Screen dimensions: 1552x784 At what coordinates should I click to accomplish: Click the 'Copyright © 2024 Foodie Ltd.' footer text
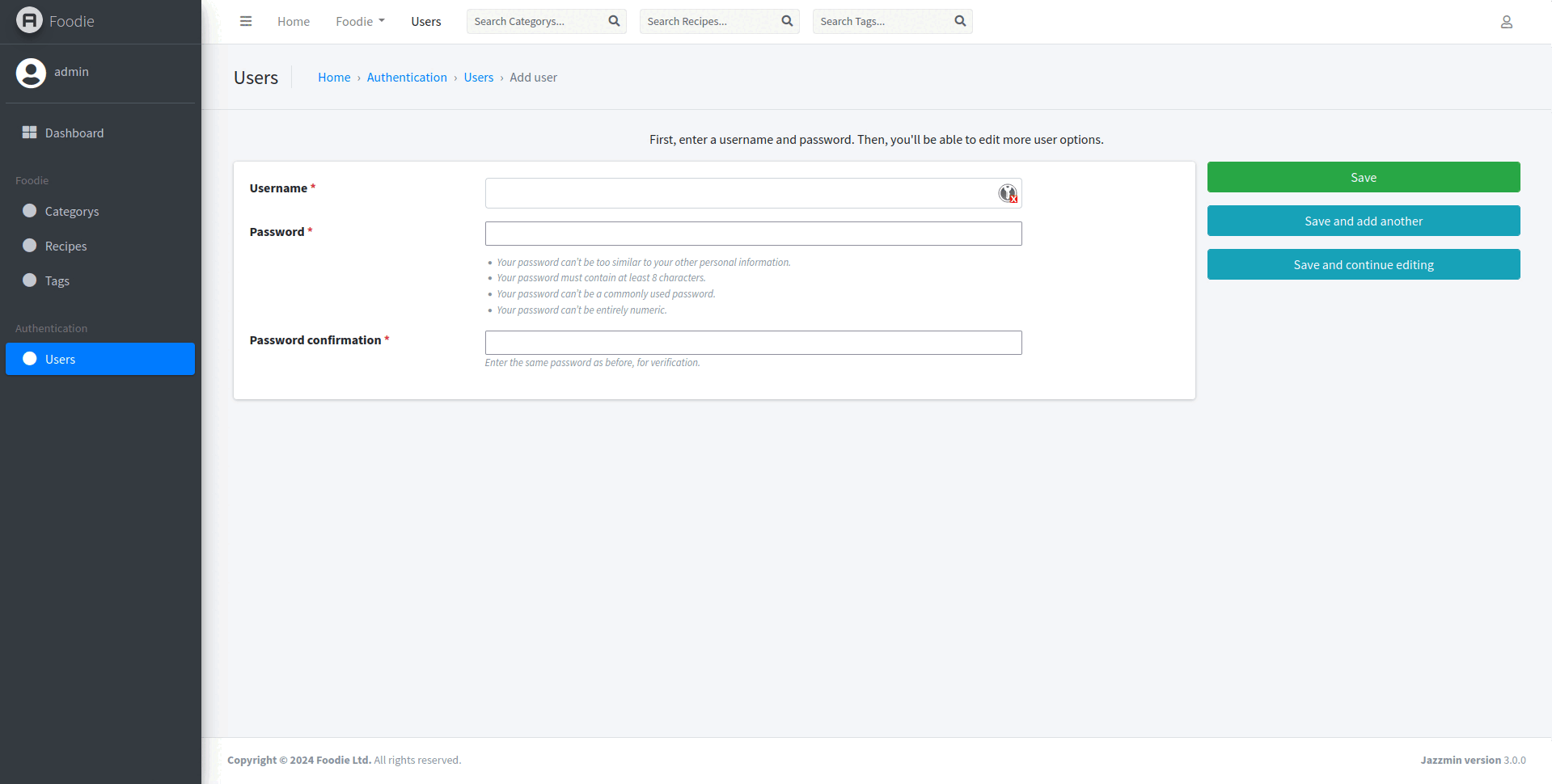(x=299, y=761)
